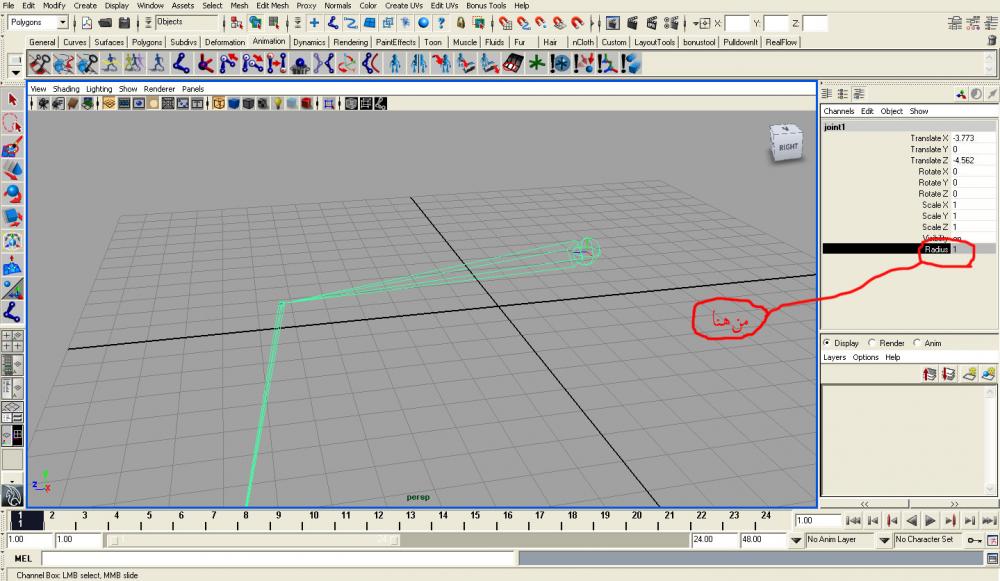Click the wireframe cube viewport icon

[219, 103]
